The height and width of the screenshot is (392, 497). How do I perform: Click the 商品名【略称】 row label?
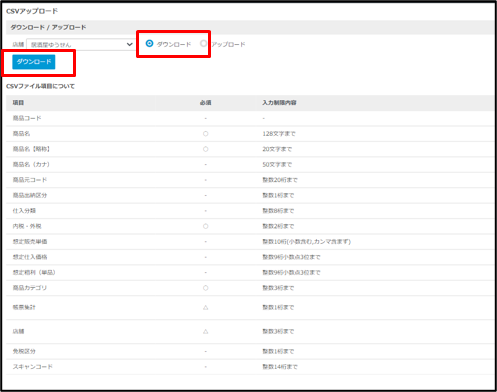(x=31, y=149)
